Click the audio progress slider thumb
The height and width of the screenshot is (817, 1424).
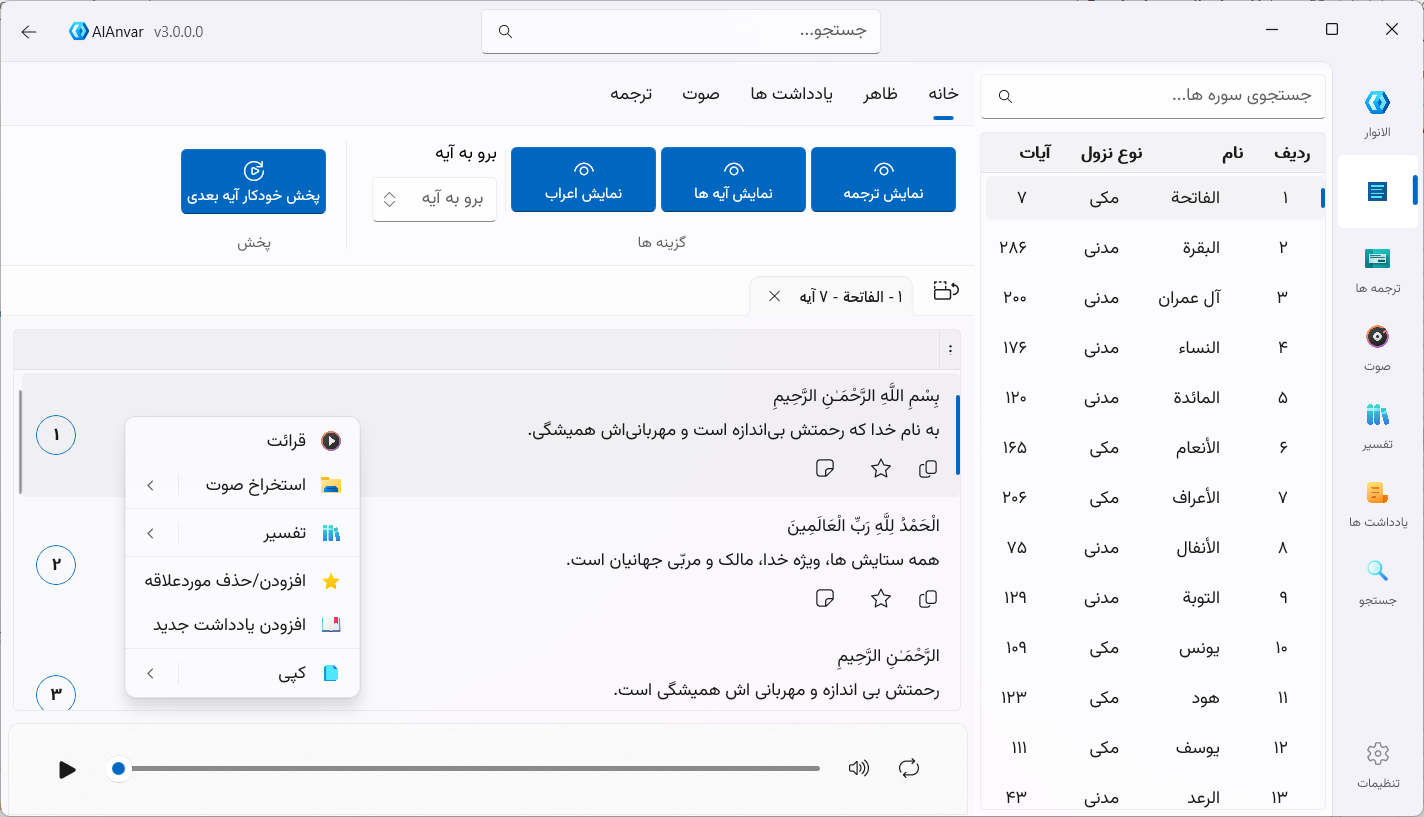119,769
